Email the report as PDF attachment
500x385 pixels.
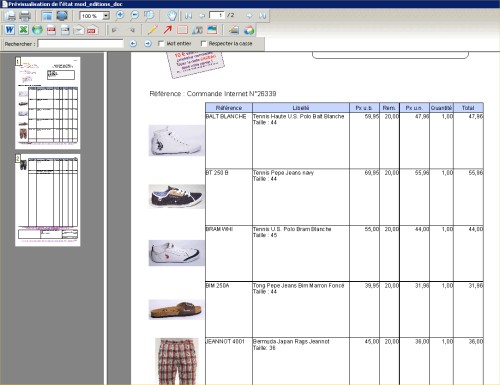tap(92, 30)
